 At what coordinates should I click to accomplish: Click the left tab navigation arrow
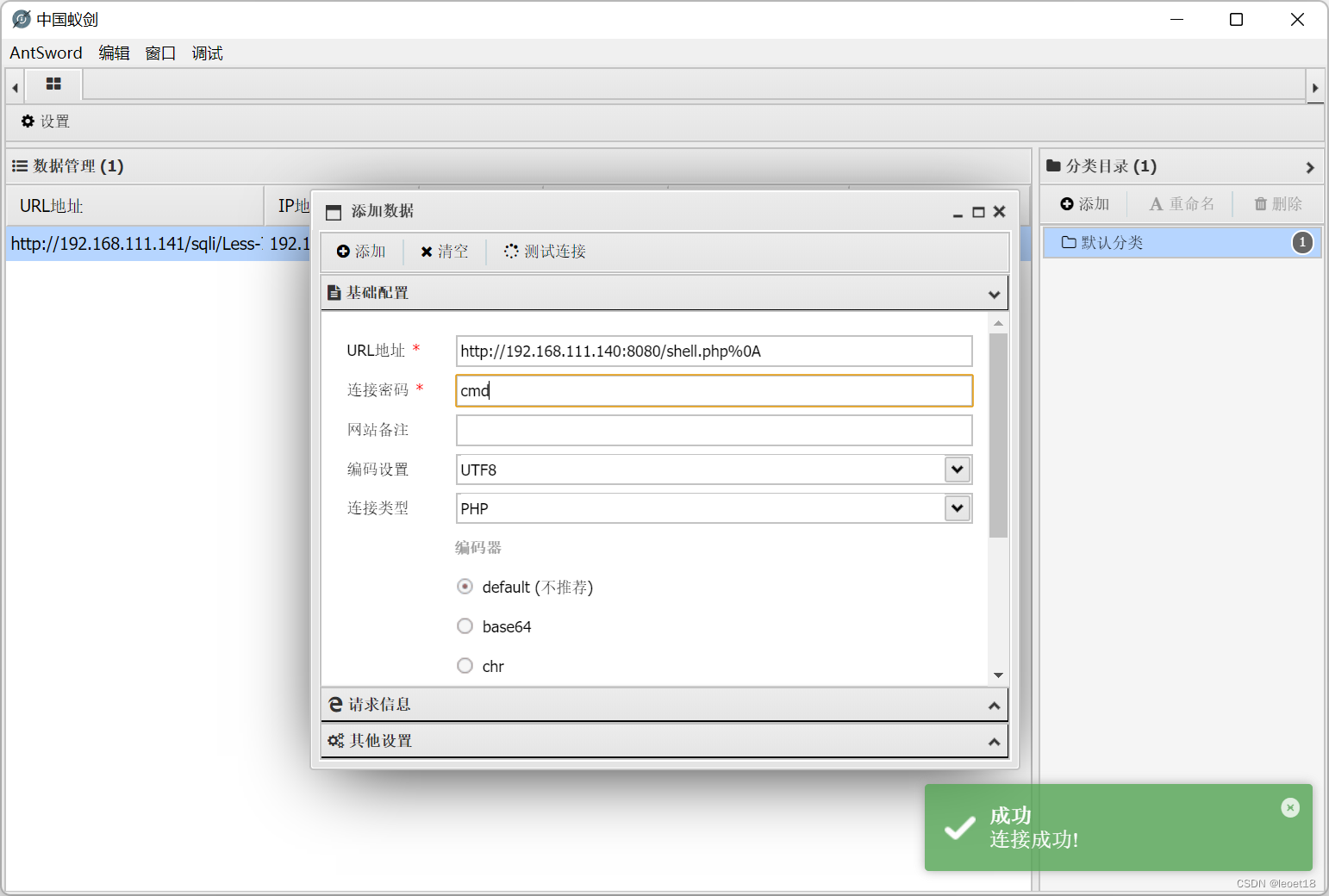pos(14,86)
